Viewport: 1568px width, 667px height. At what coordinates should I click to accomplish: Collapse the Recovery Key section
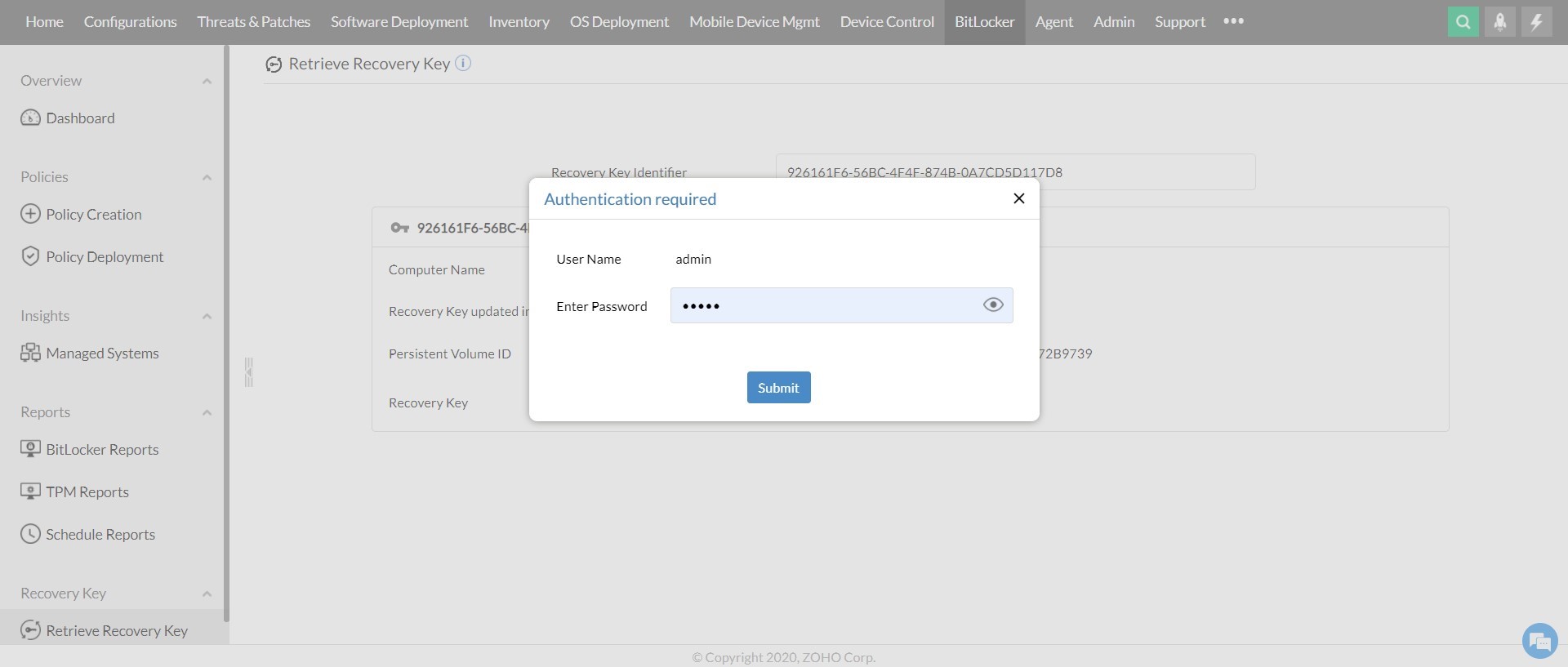(207, 594)
